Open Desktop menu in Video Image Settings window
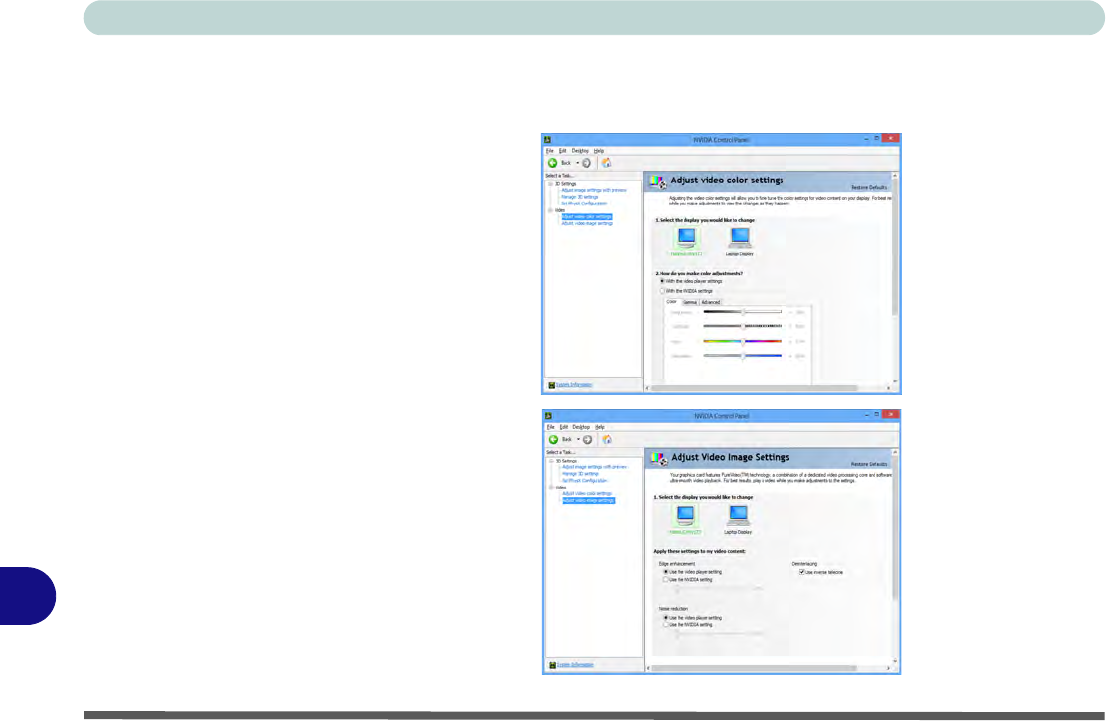The height and width of the screenshot is (721, 1106). 581,427
